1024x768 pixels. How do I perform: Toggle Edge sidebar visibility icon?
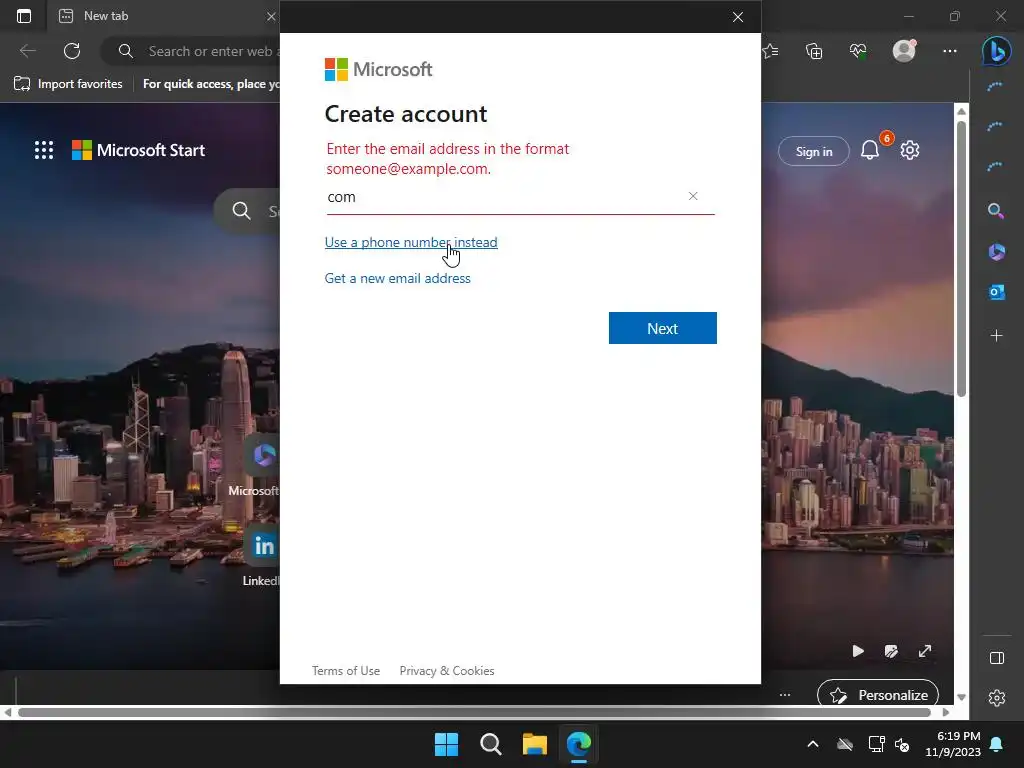[x=997, y=658]
